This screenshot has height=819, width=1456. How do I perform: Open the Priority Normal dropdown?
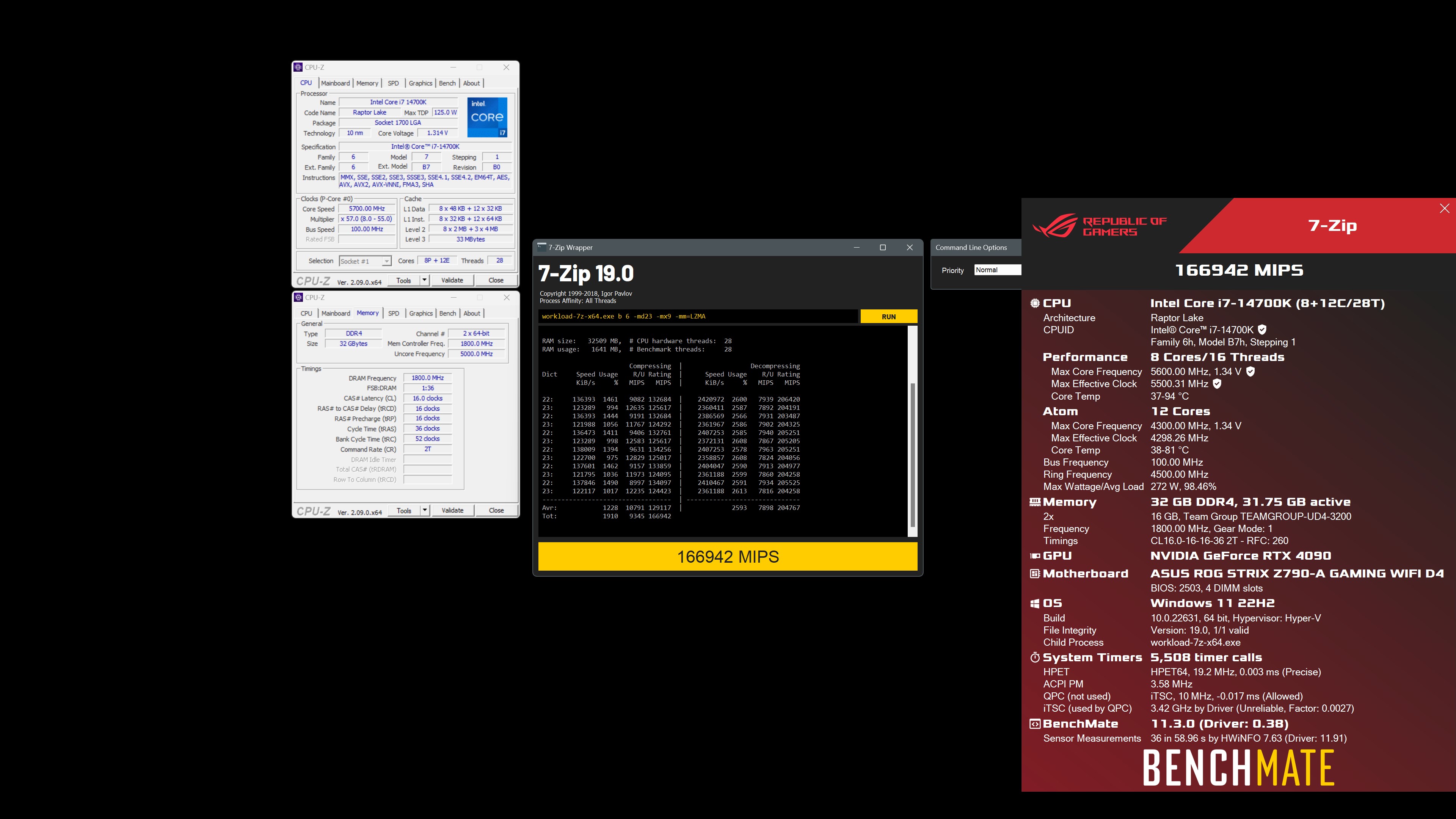point(998,270)
